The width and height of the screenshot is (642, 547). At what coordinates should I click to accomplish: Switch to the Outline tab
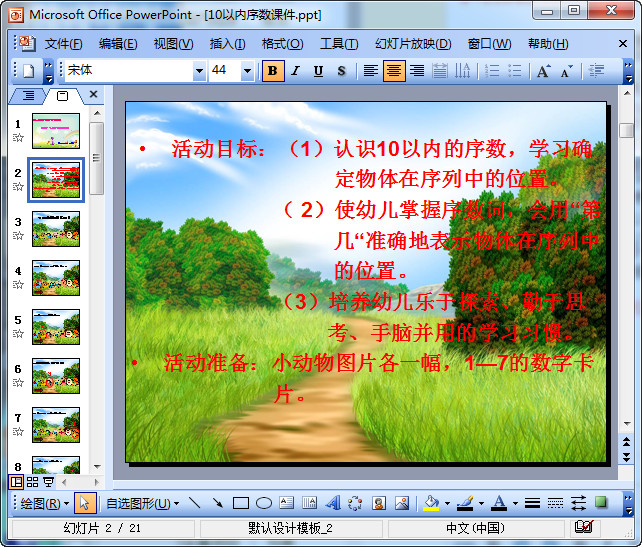pyautogui.click(x=28, y=96)
